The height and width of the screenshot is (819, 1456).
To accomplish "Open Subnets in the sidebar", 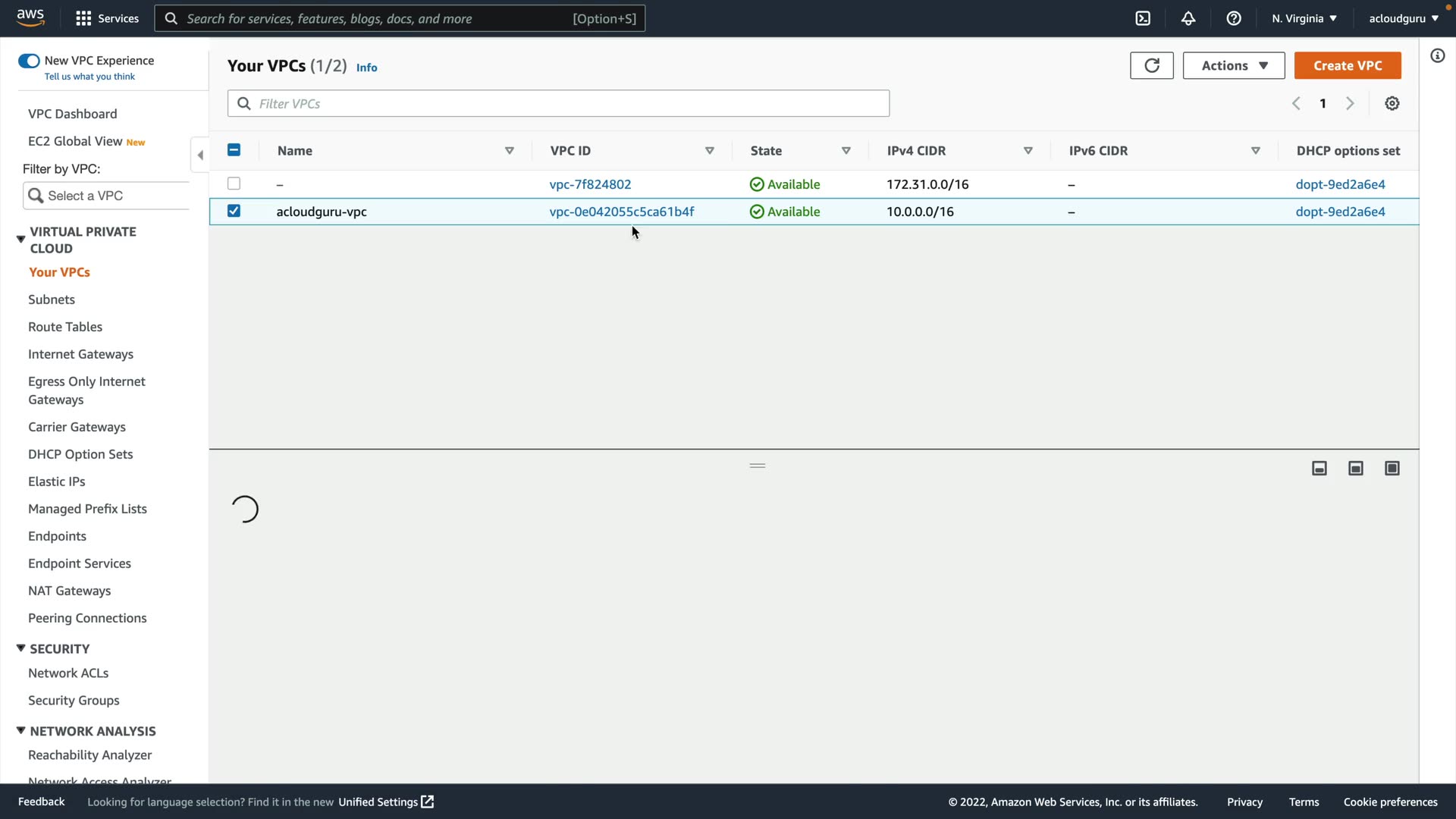I will click(x=52, y=300).
